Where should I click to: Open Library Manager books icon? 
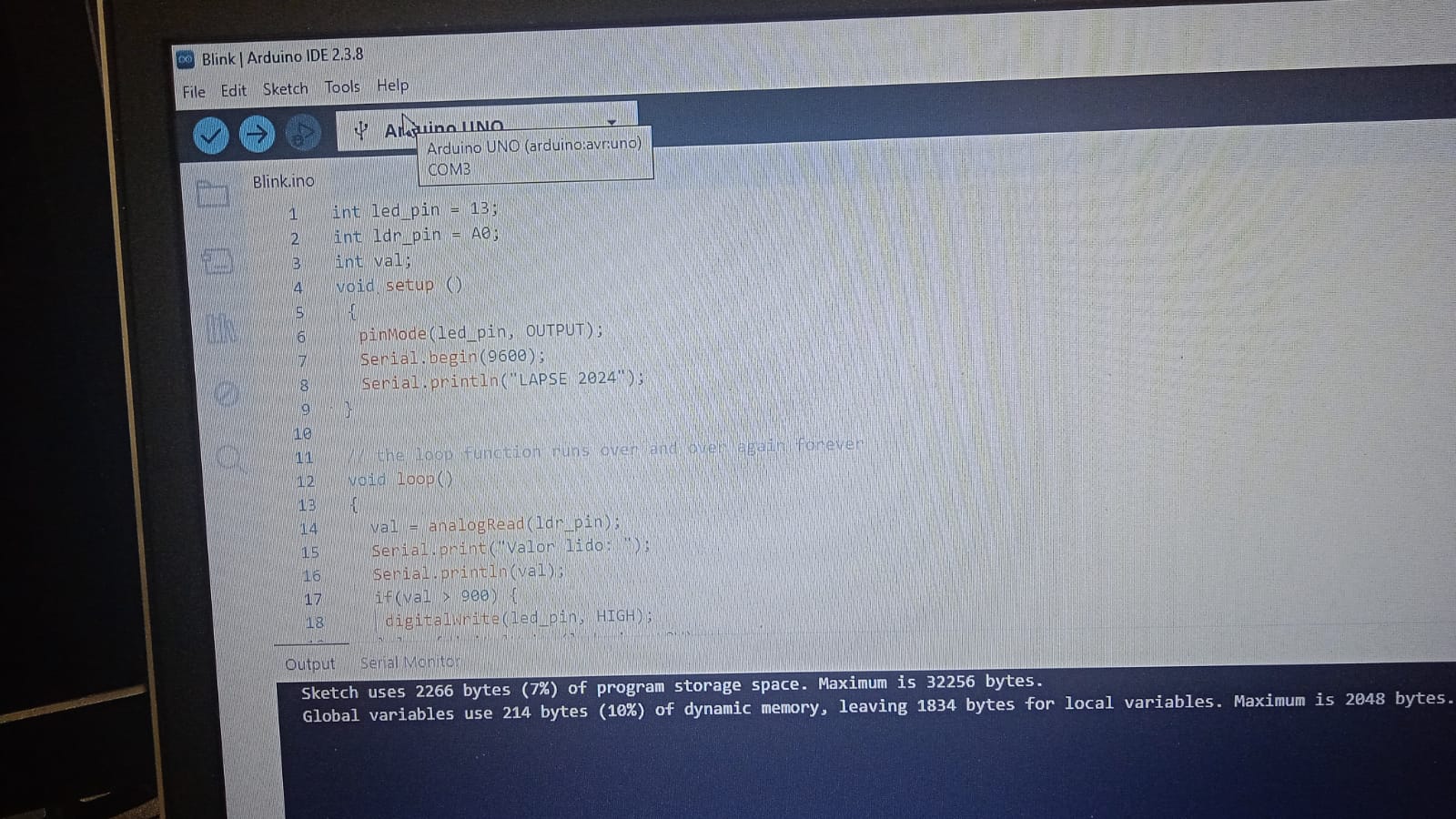(220, 329)
